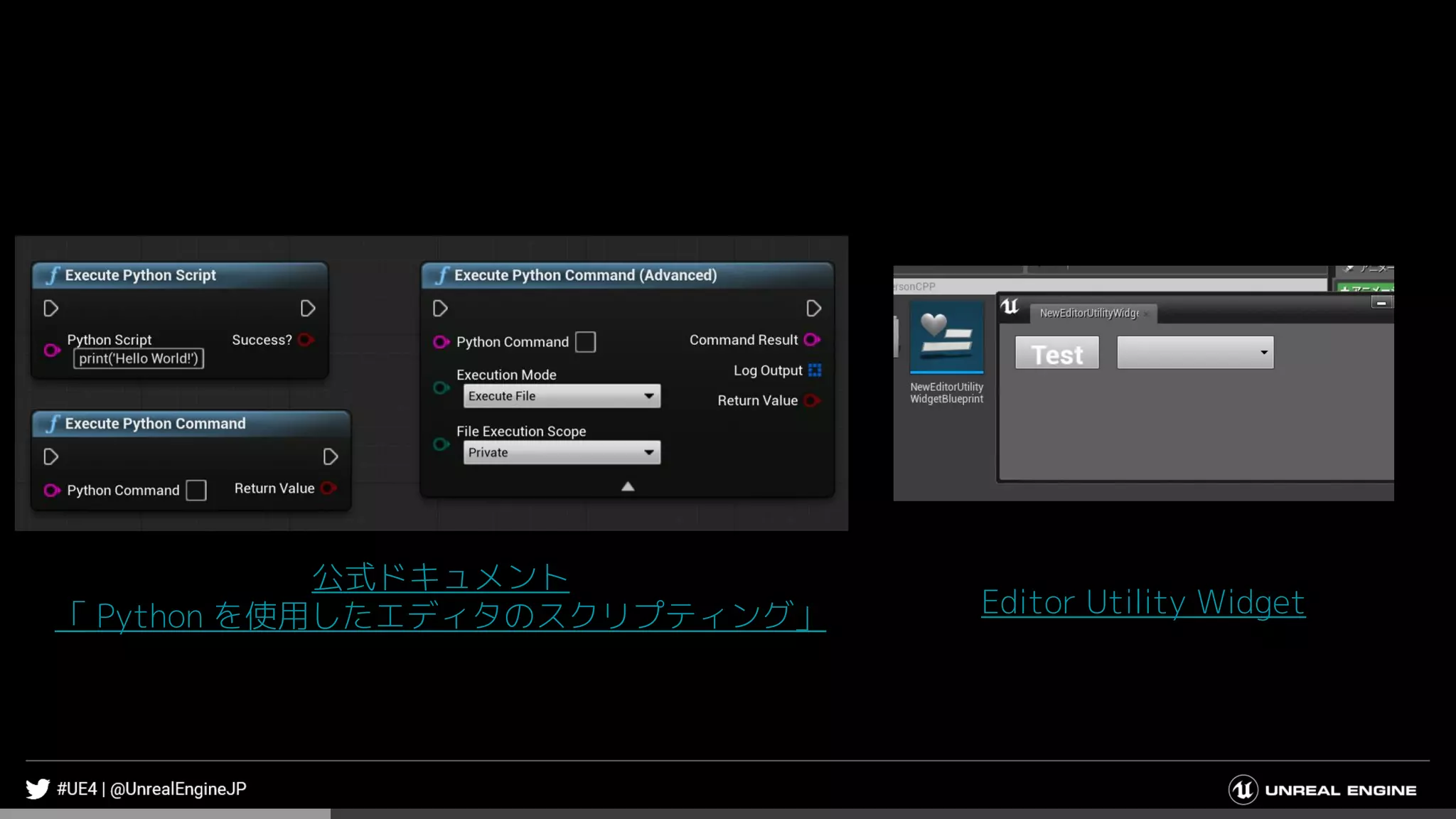Collapse the Advanced node with the up arrow
The width and height of the screenshot is (1456, 819).
(628, 486)
